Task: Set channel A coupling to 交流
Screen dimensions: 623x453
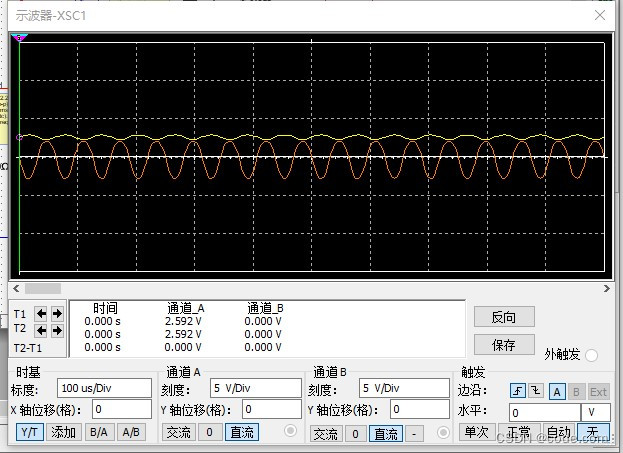Action: tap(179, 432)
